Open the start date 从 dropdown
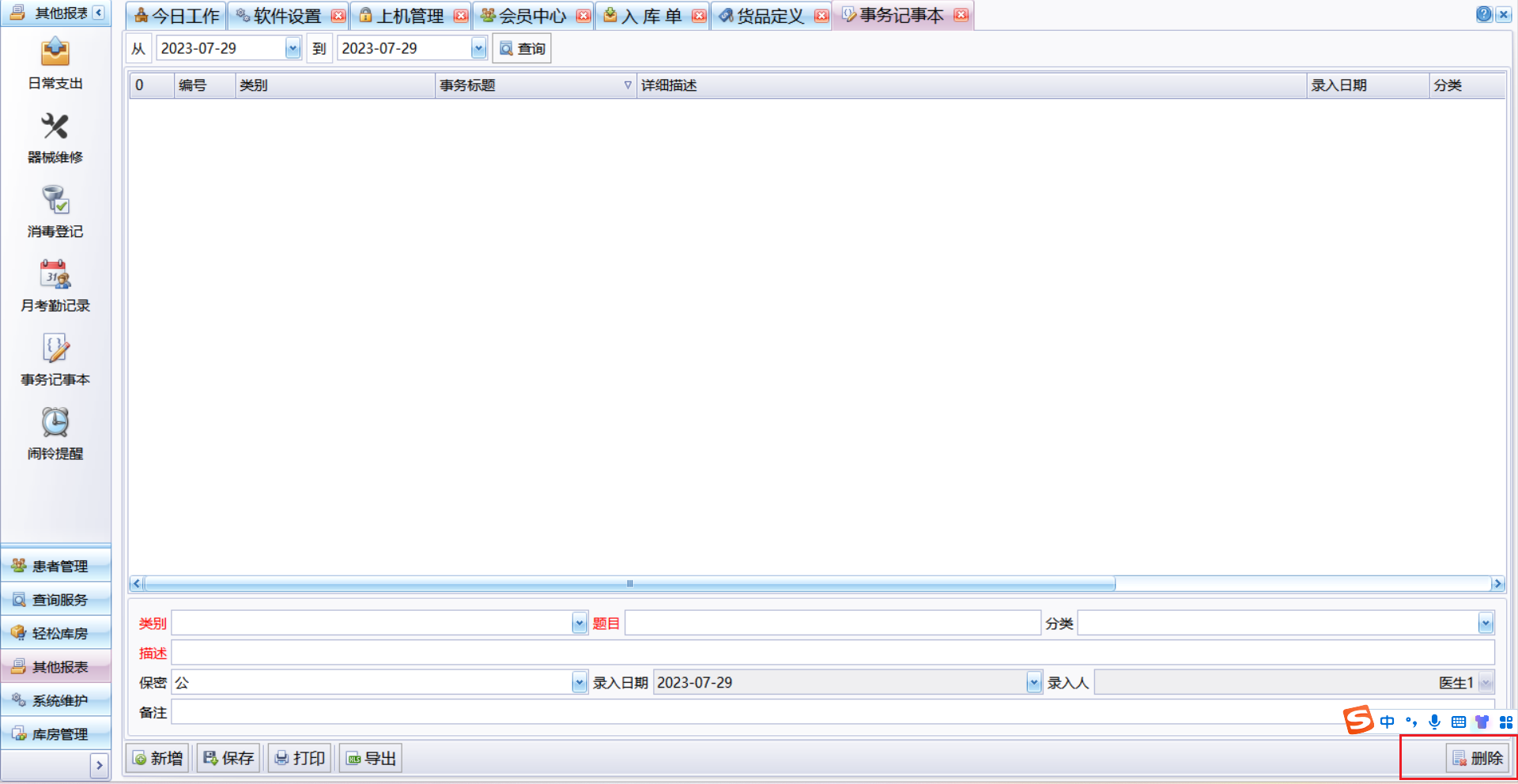The width and height of the screenshot is (1518, 784). [x=293, y=48]
